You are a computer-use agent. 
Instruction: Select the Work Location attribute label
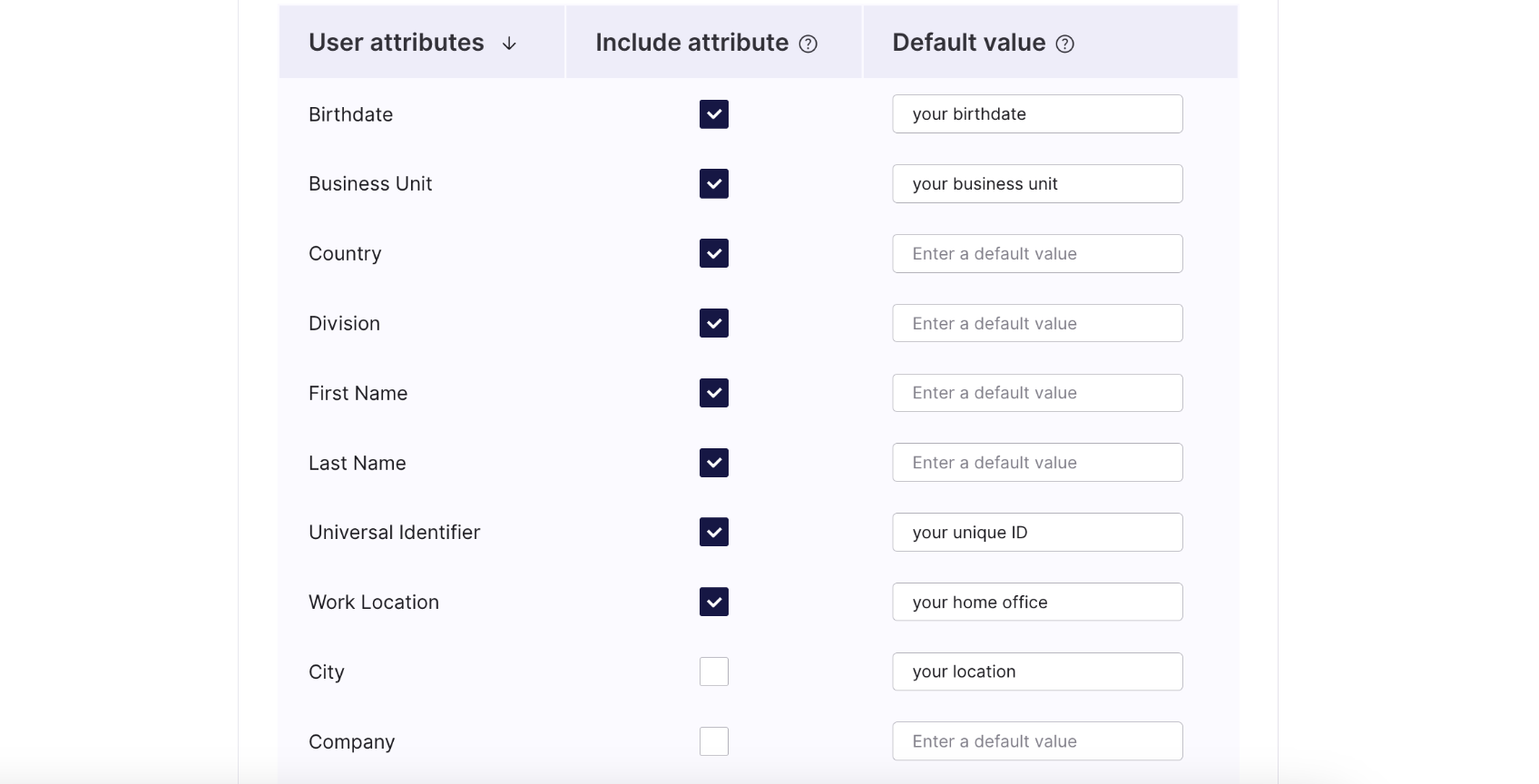[373, 602]
